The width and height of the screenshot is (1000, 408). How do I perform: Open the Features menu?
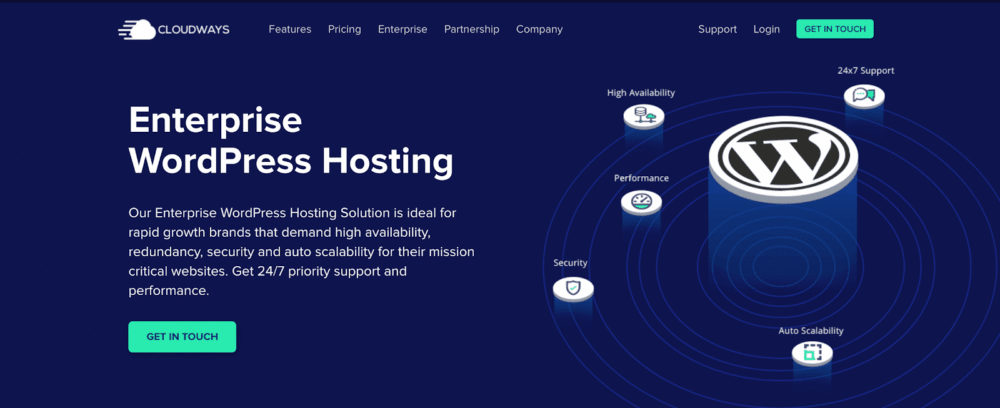click(290, 30)
